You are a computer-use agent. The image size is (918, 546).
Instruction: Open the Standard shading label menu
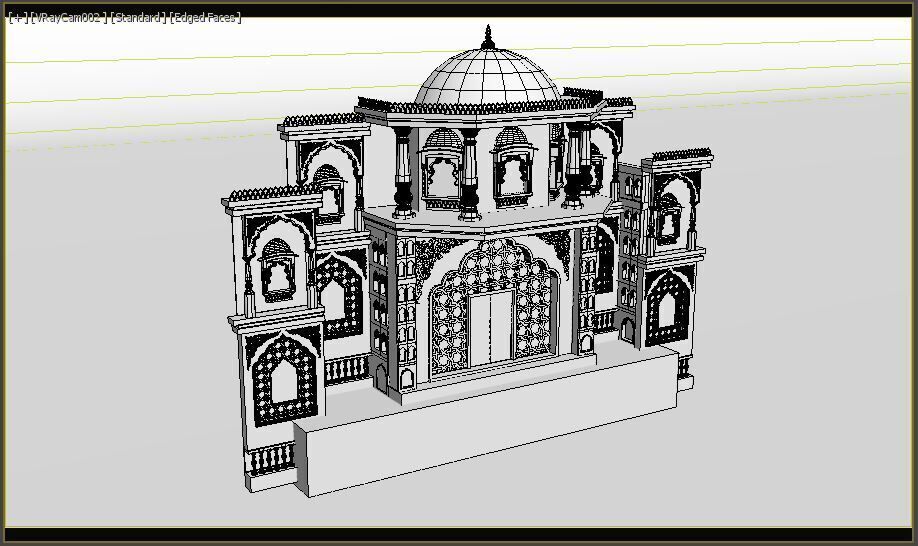(x=138, y=18)
